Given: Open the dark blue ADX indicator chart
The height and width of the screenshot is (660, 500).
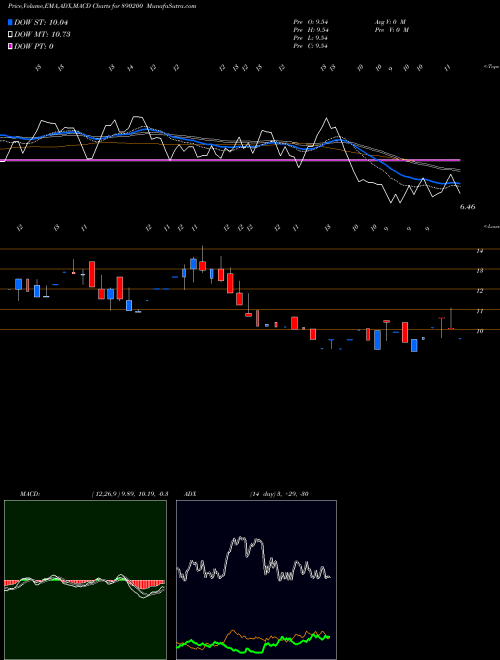Looking at the screenshot, I should [x=256, y=580].
